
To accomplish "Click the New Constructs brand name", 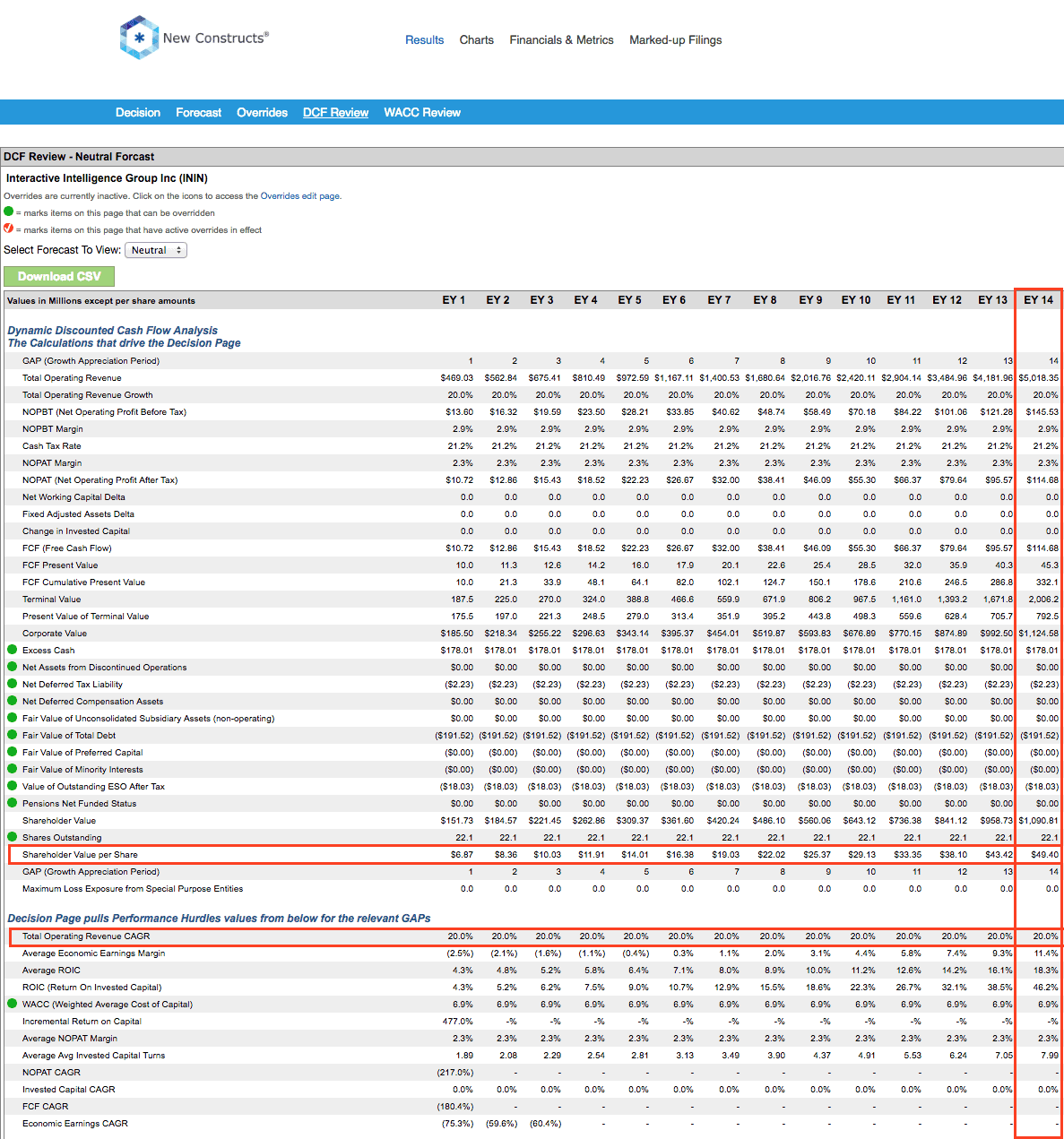I will coord(215,38).
